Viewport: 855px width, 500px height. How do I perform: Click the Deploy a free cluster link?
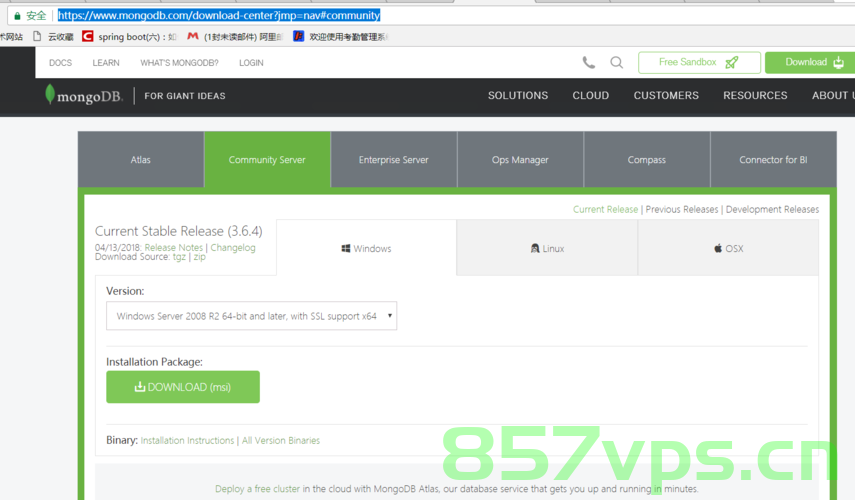pos(257,489)
